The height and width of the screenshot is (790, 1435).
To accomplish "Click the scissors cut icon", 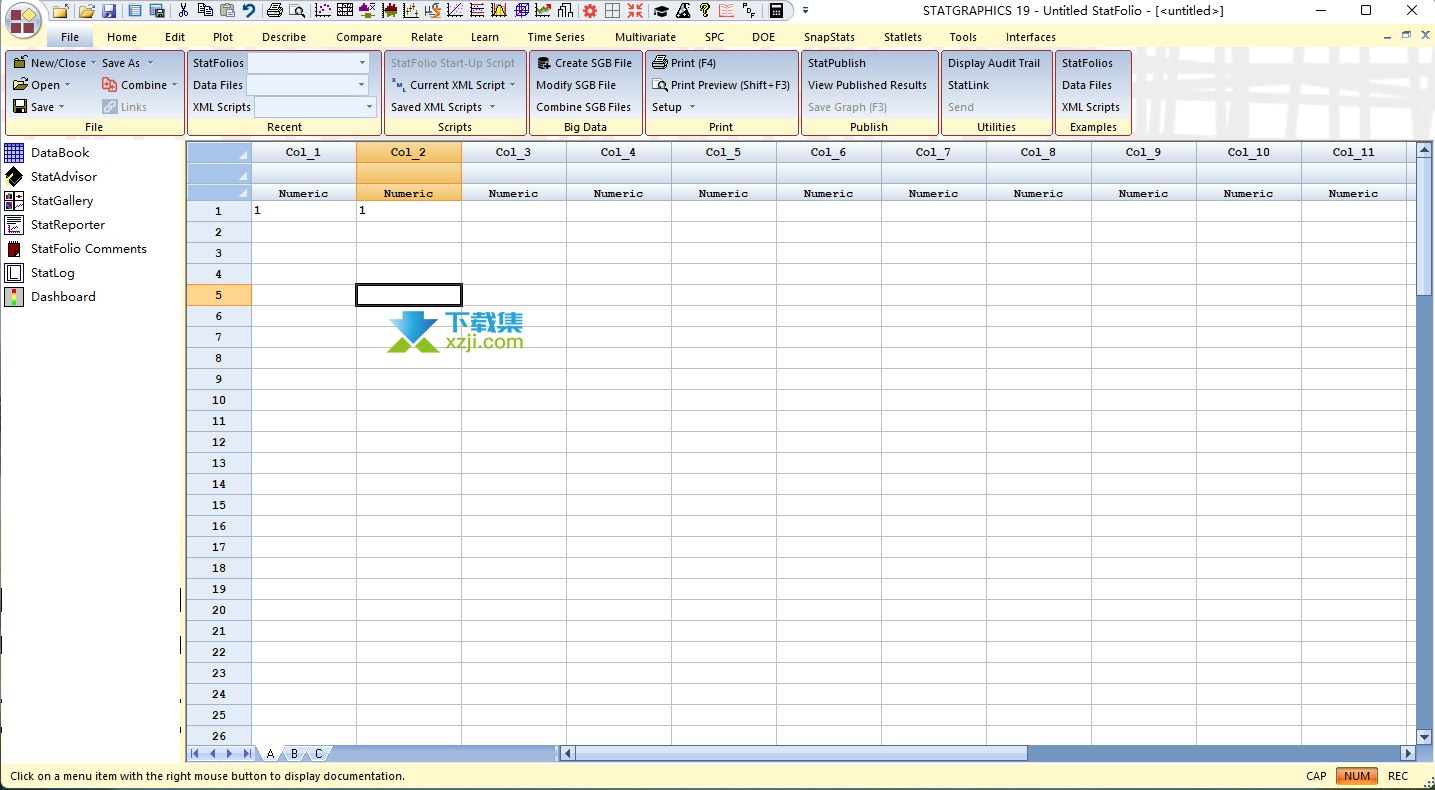I will coord(183,11).
